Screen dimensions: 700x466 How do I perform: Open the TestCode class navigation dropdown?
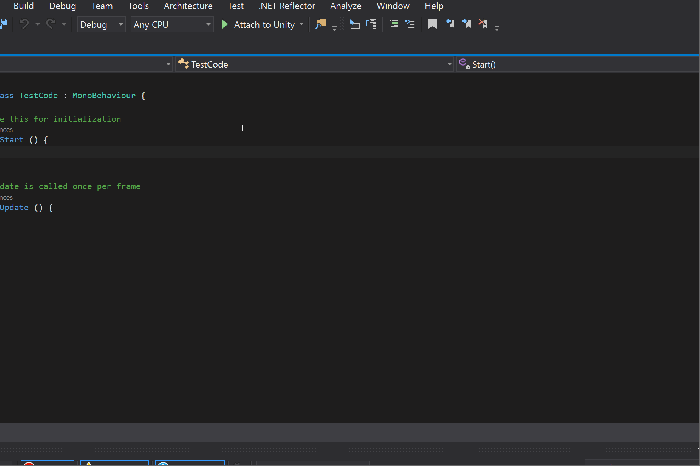tap(315, 65)
